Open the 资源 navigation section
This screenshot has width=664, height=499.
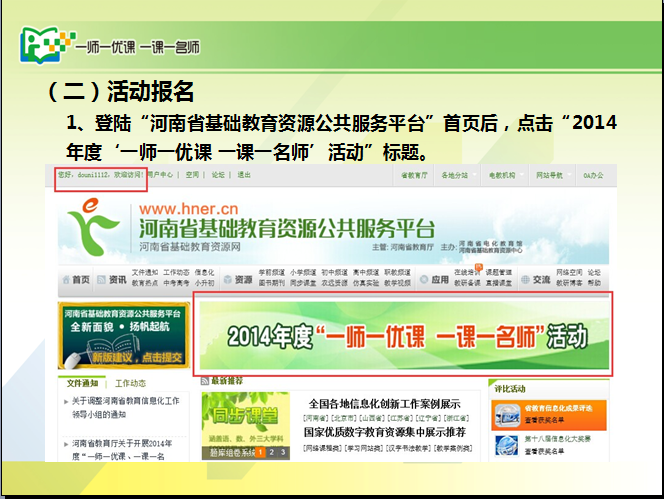pyautogui.click(x=243, y=280)
